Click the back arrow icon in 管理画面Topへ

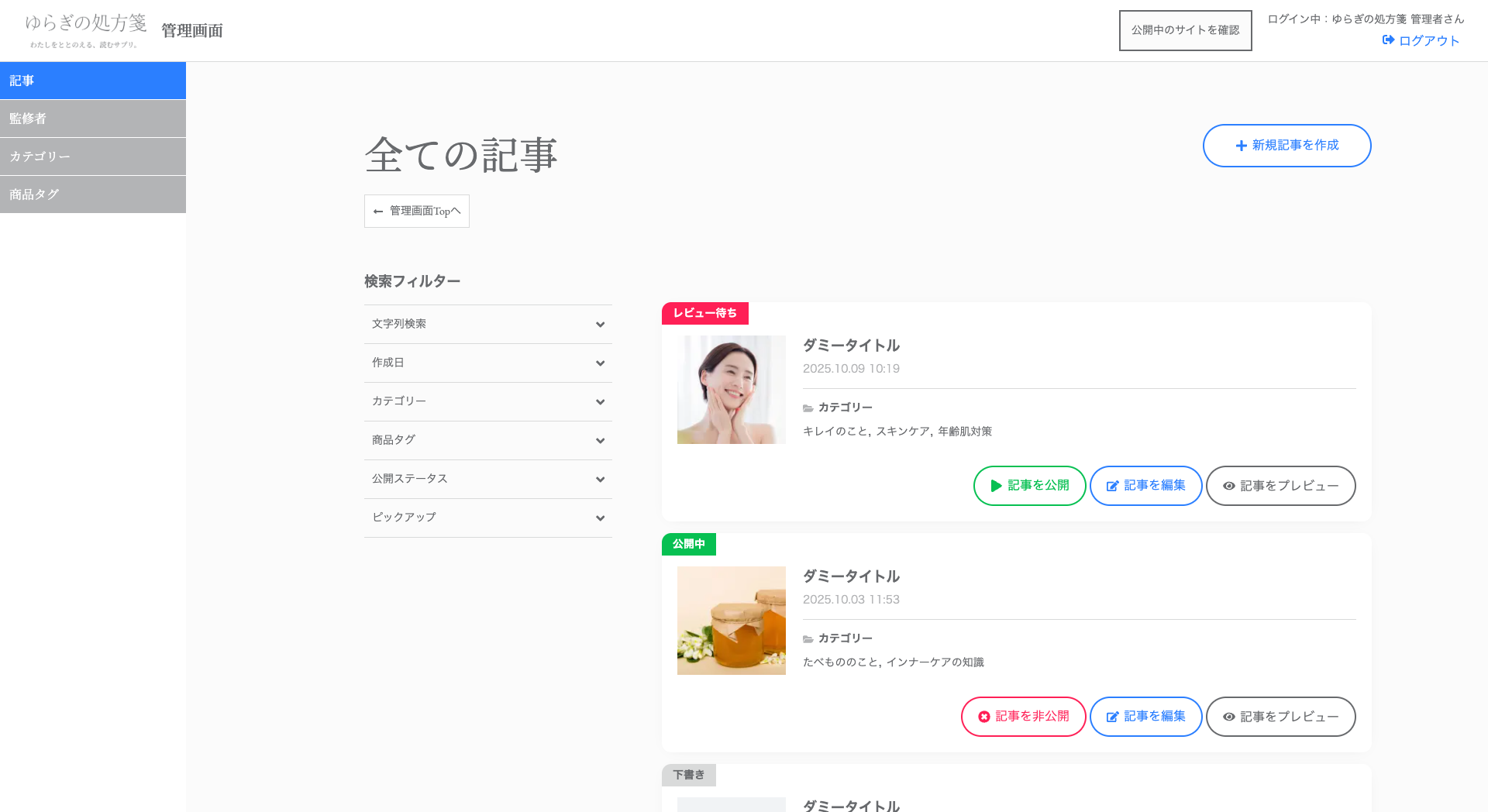pos(378,212)
